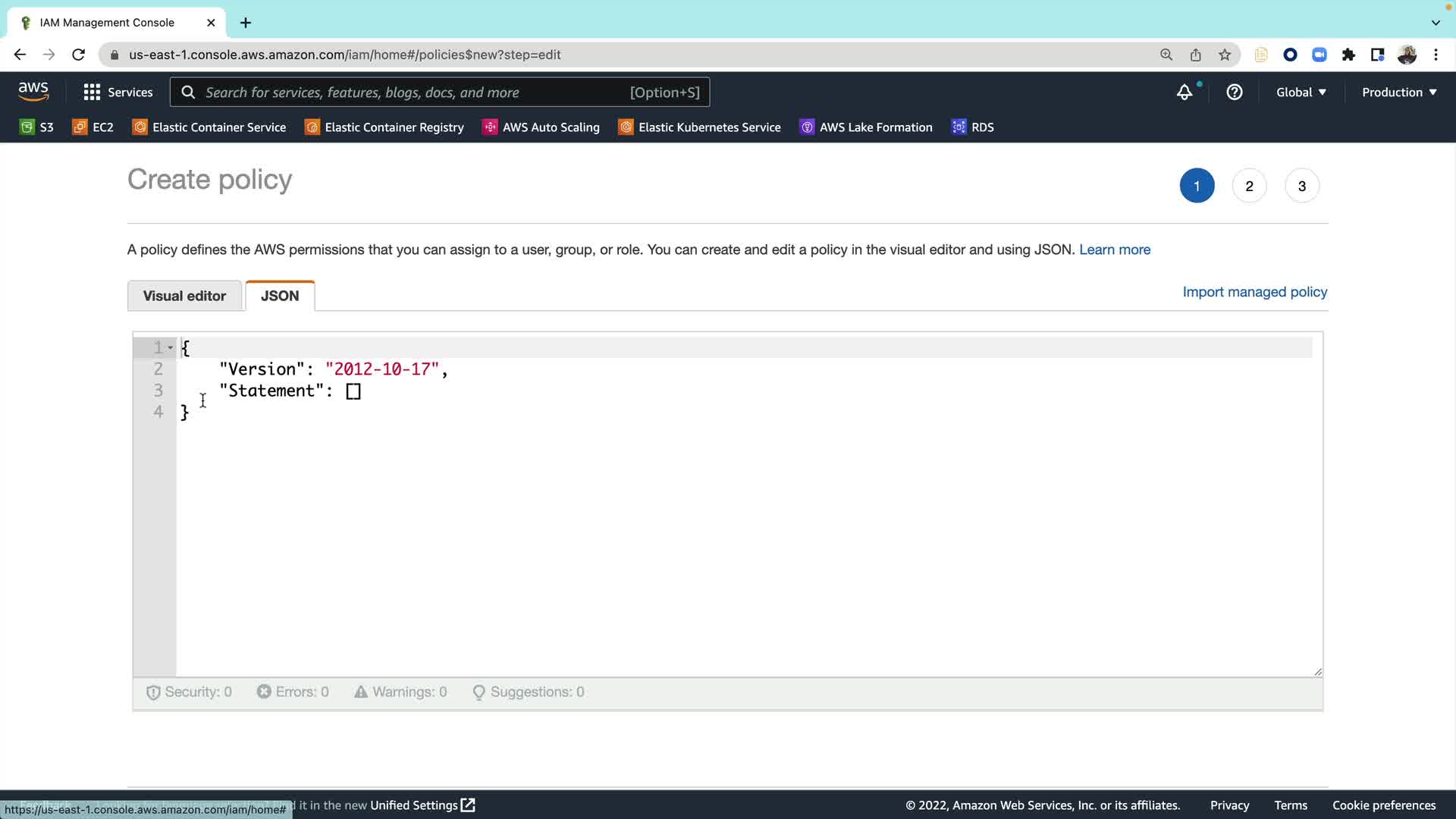Click the Import managed policy link

click(1254, 292)
